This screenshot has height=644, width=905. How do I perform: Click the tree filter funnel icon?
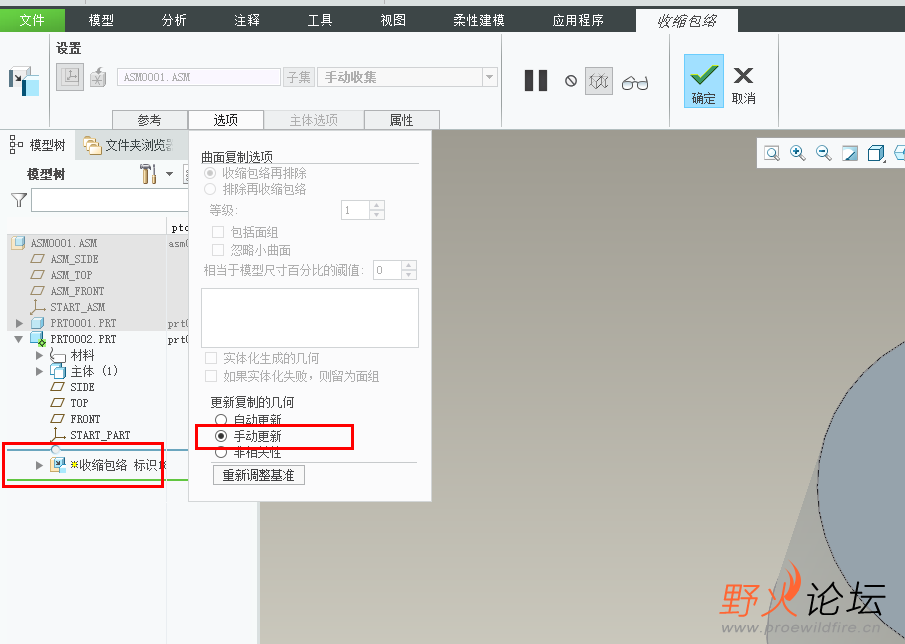tap(19, 200)
